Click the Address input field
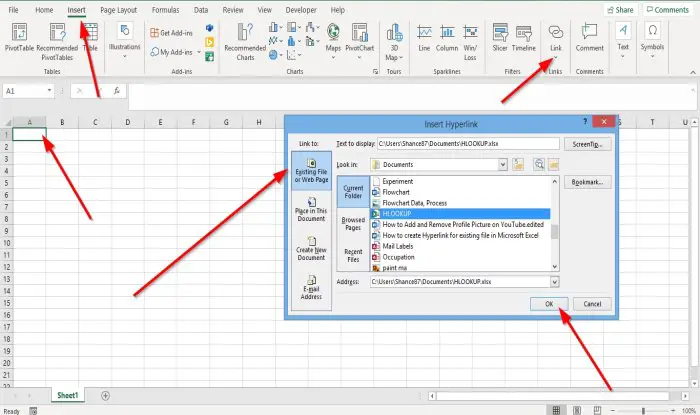 460,282
